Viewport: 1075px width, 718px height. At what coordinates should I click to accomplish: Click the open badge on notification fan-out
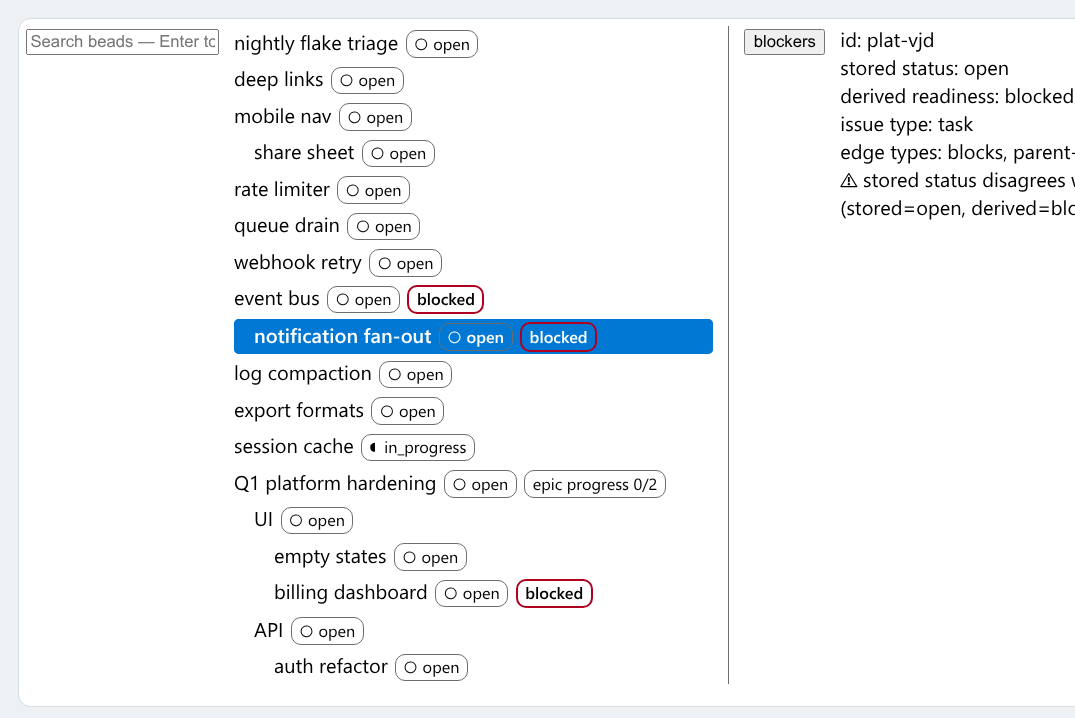coord(476,337)
